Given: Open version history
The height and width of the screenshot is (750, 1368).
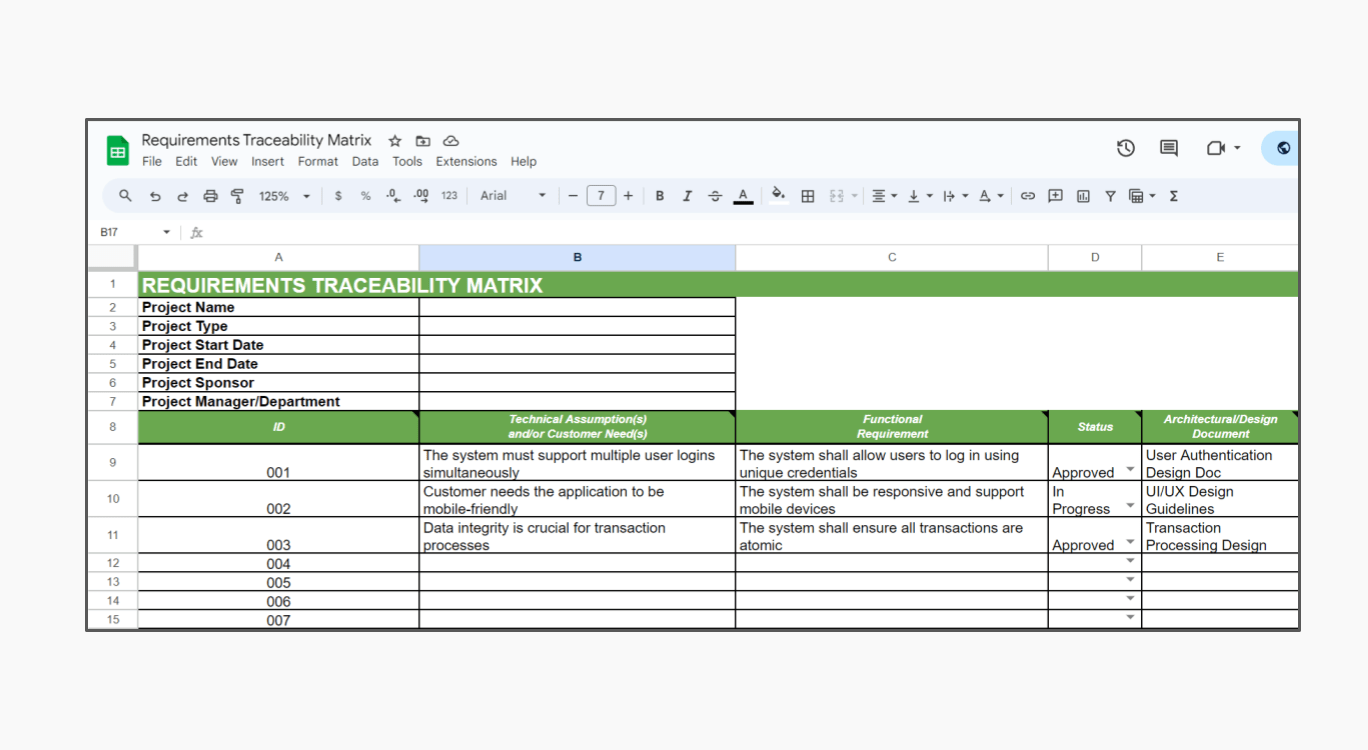Looking at the screenshot, I should point(1125,147).
